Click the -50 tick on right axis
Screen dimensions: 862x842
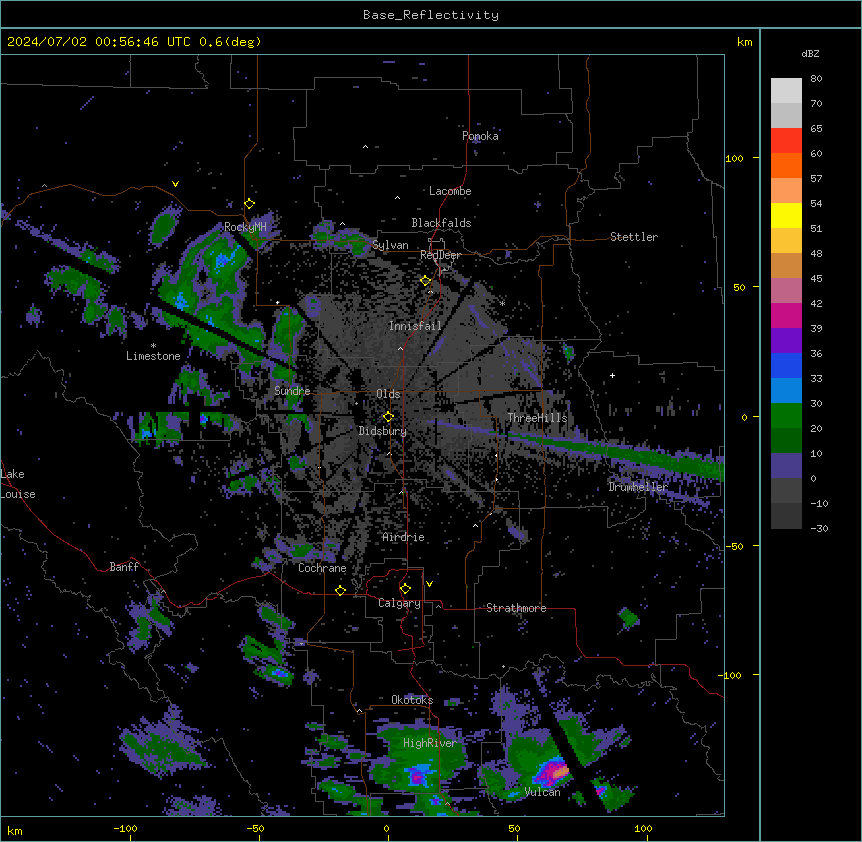coord(734,546)
